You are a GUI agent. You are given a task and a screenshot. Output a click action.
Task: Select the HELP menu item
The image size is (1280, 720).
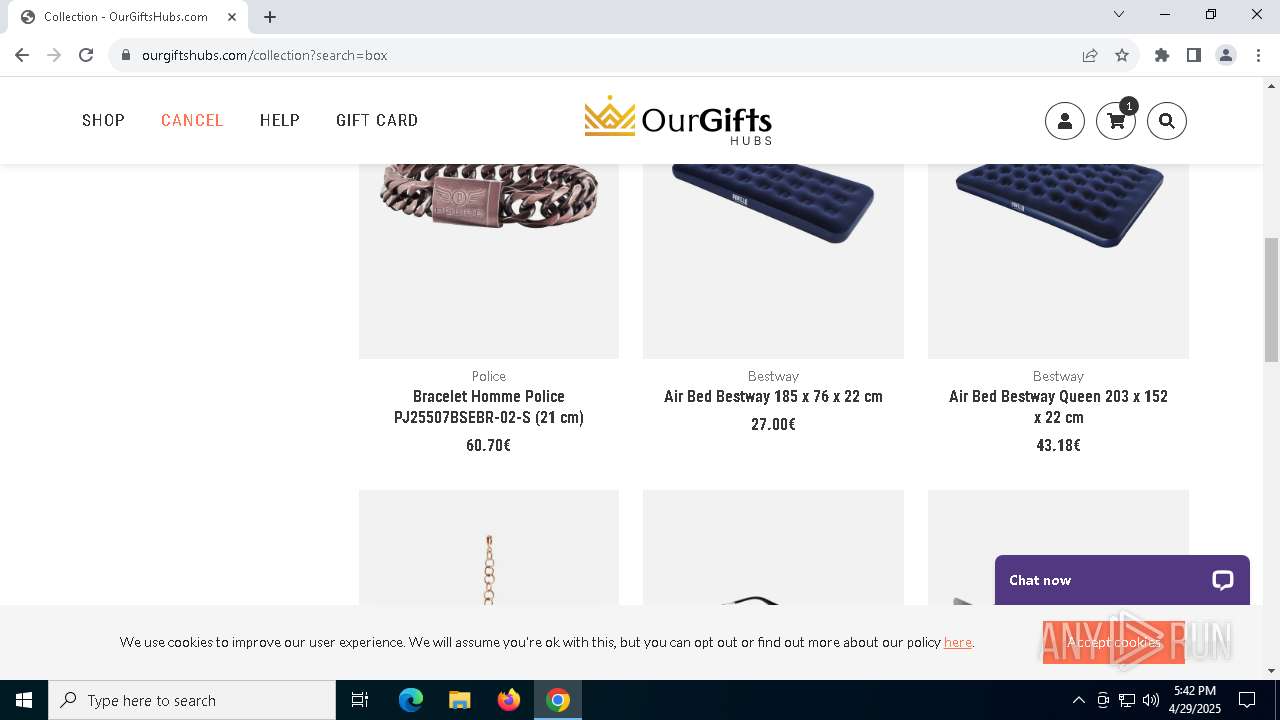click(x=280, y=120)
